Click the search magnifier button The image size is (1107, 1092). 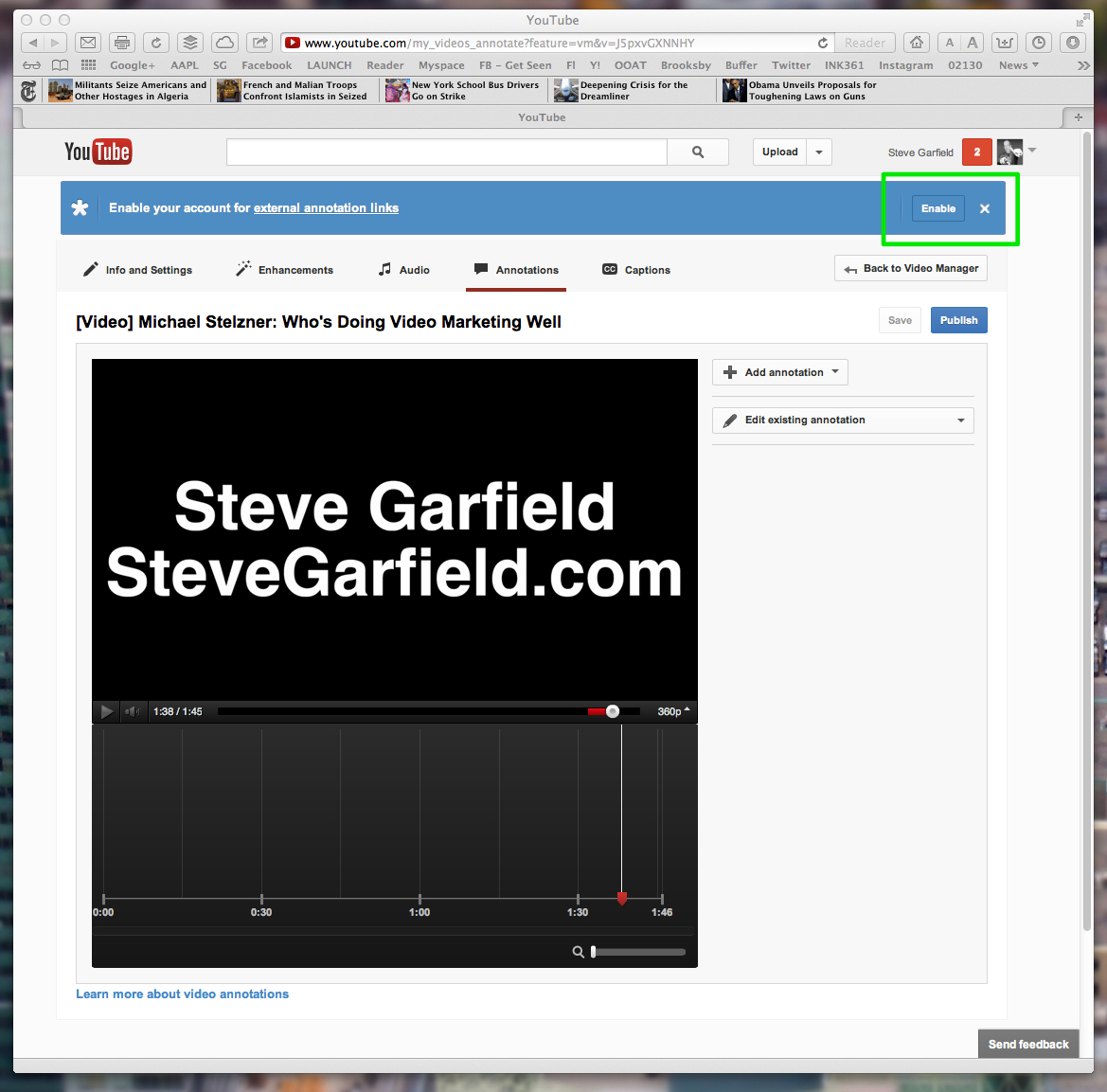point(698,152)
